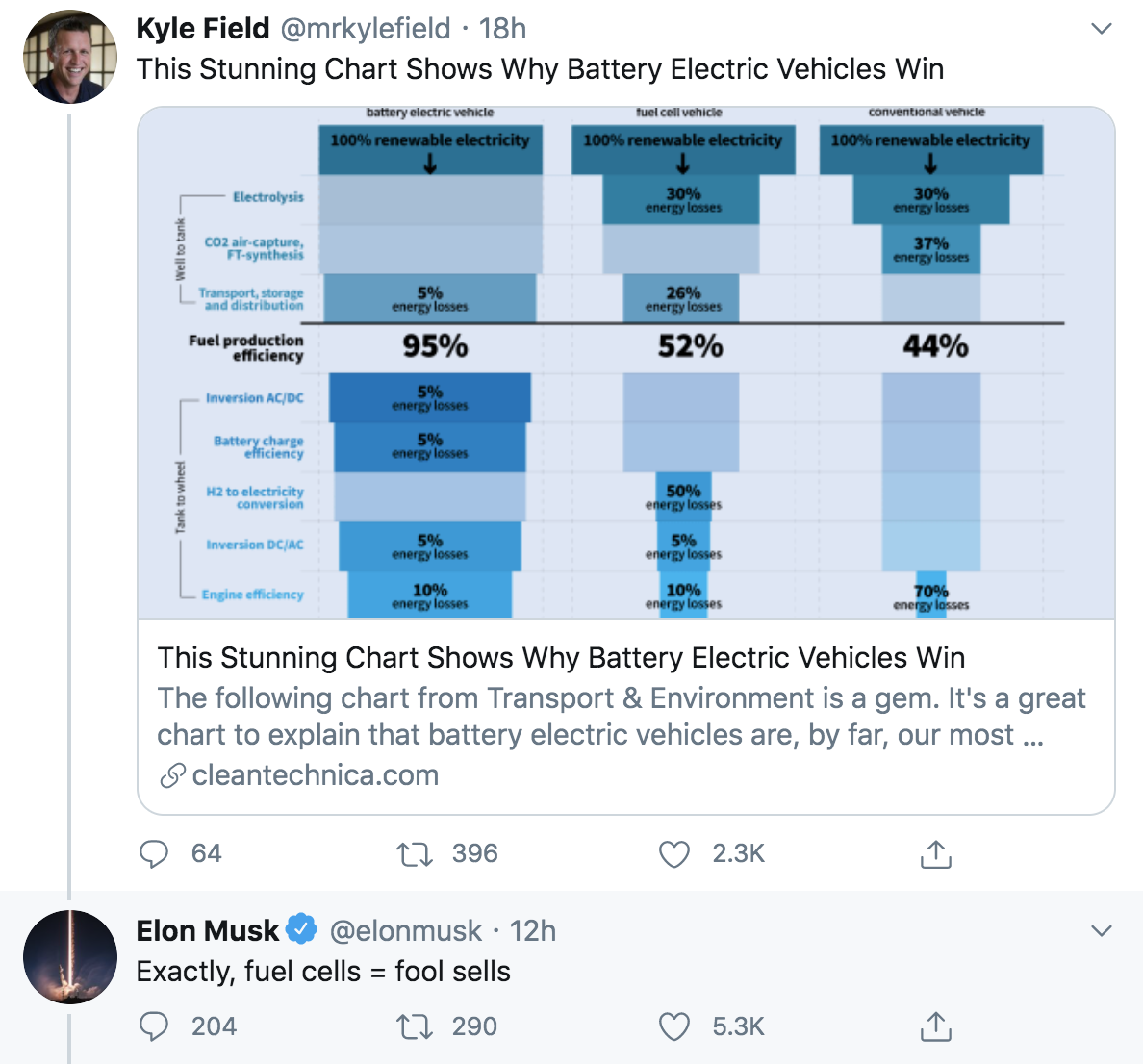Open the energy efficiency chart image
Screen dimensions: 1143x1064
coord(626,363)
